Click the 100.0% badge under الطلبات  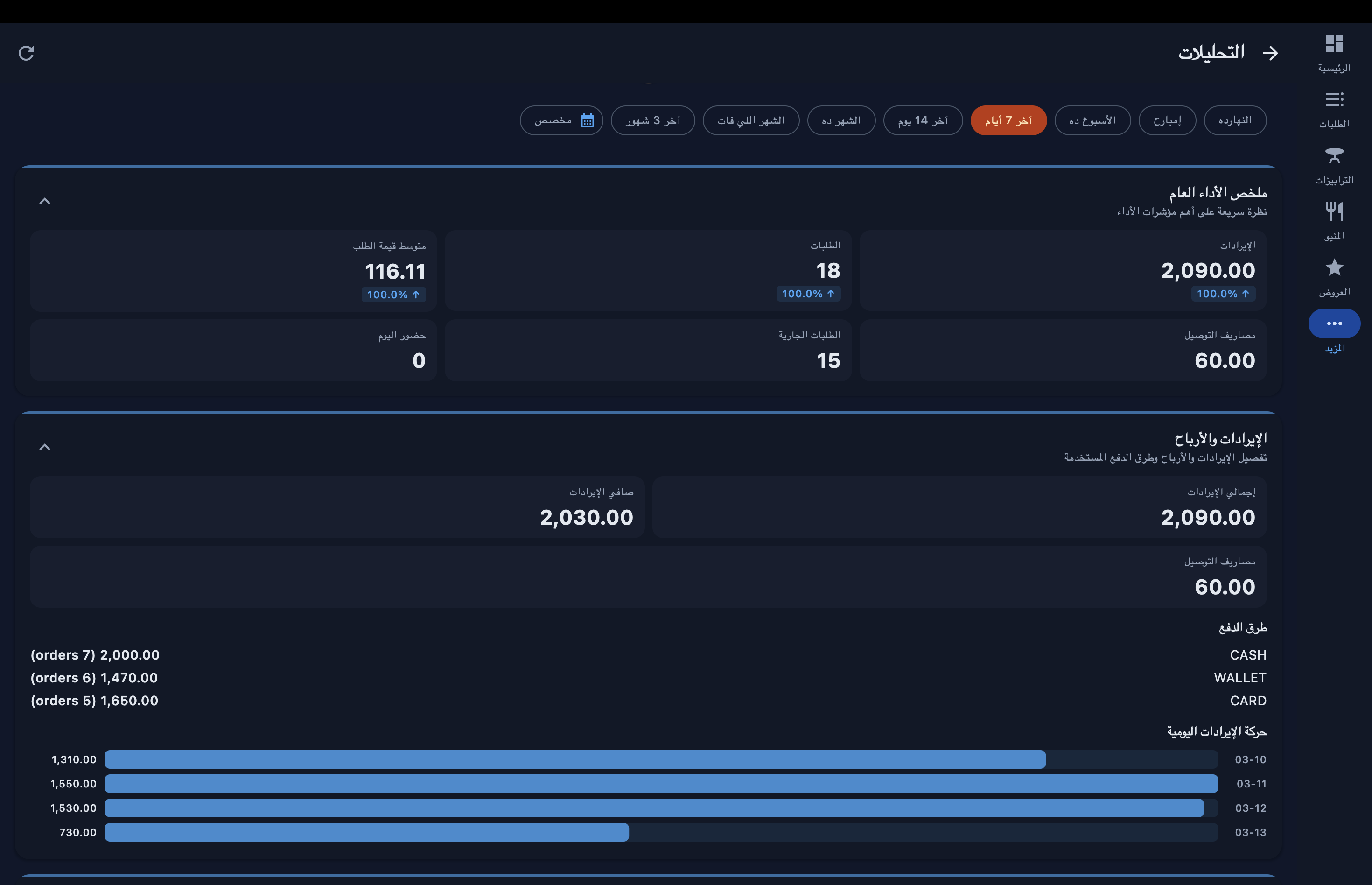[808, 294]
